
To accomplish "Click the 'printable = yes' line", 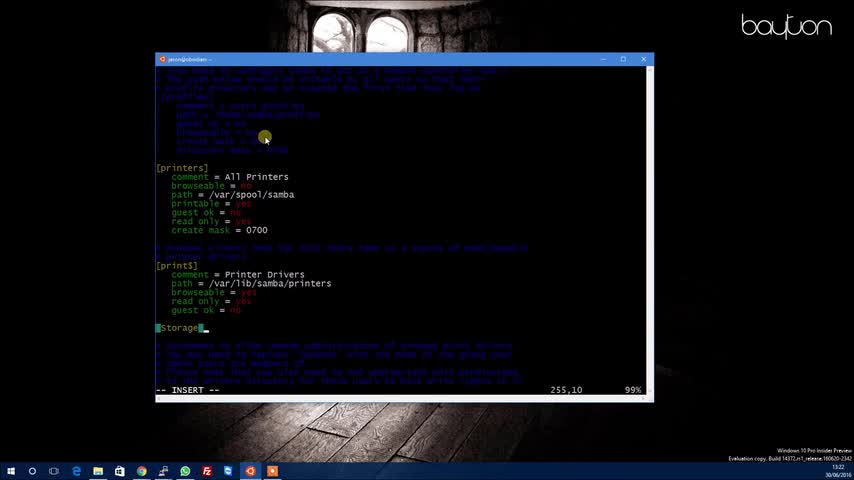I will (211, 204).
